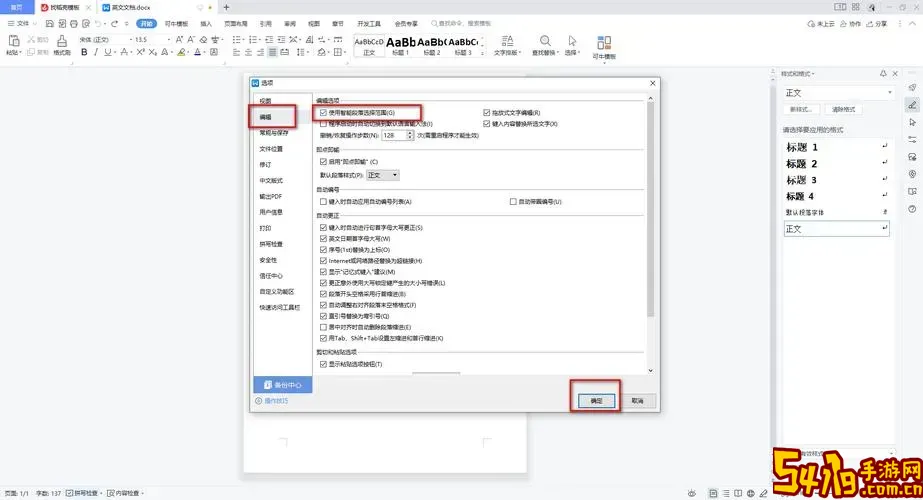Click the Undo arrow in quick toolbar
This screenshot has height=500, width=923.
tap(98, 24)
